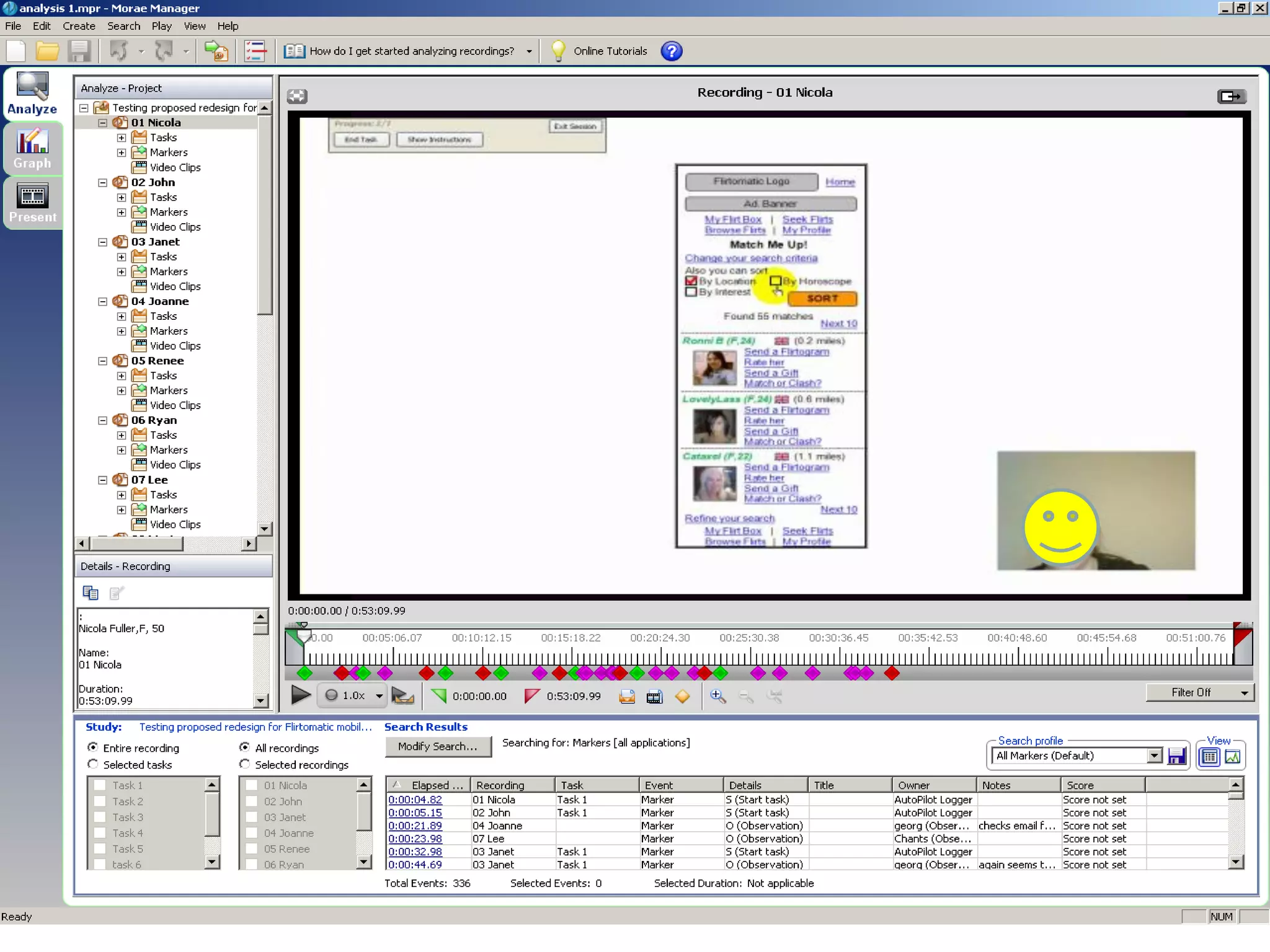Open the File menu
Image resolution: width=1270 pixels, height=952 pixels.
pyautogui.click(x=13, y=26)
